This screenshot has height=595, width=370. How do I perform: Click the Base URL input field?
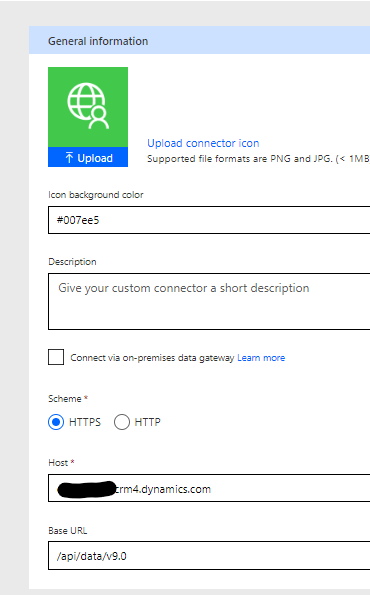point(209,556)
